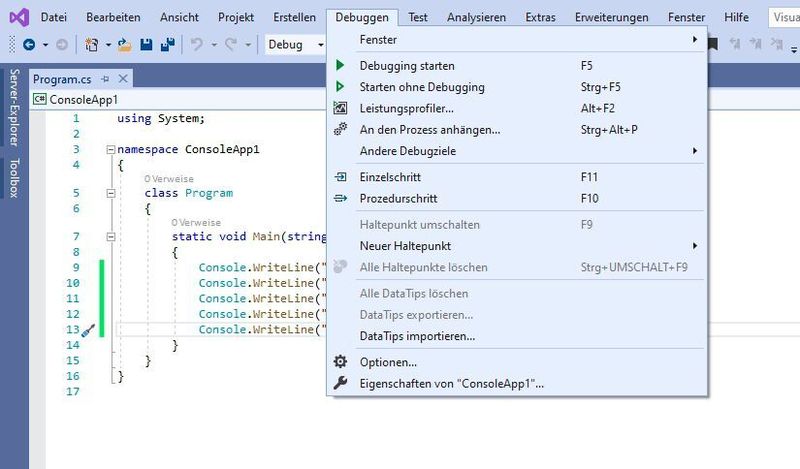Close the Program.cs tab

coord(122,79)
